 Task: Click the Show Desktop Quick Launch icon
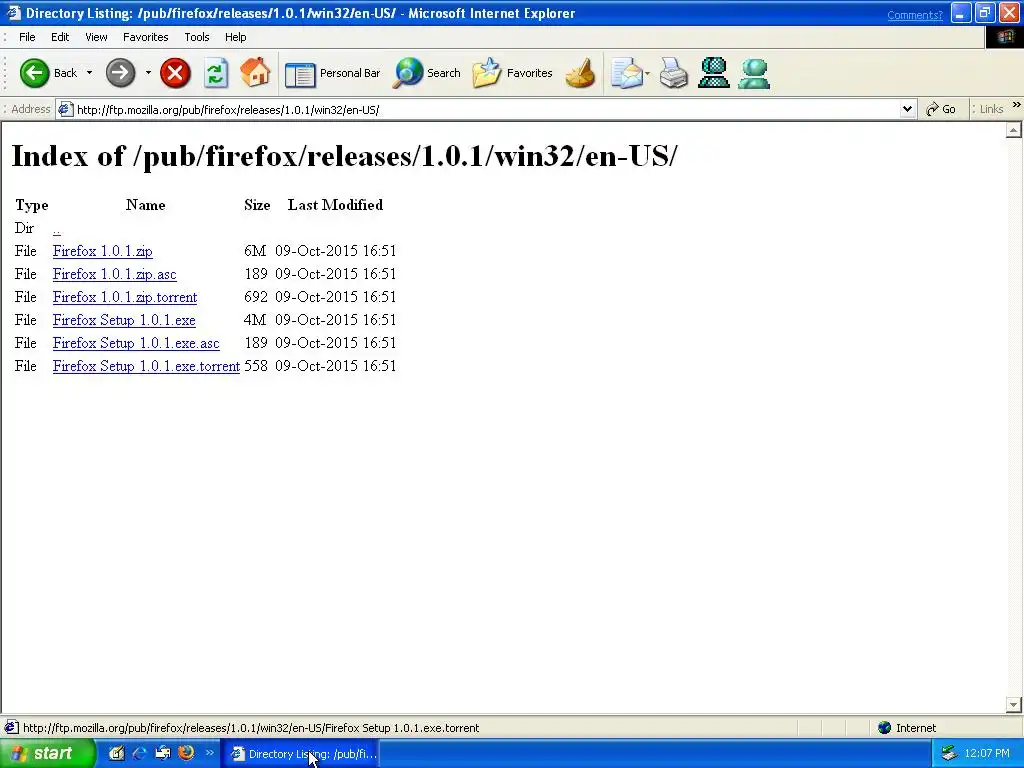pos(163,753)
